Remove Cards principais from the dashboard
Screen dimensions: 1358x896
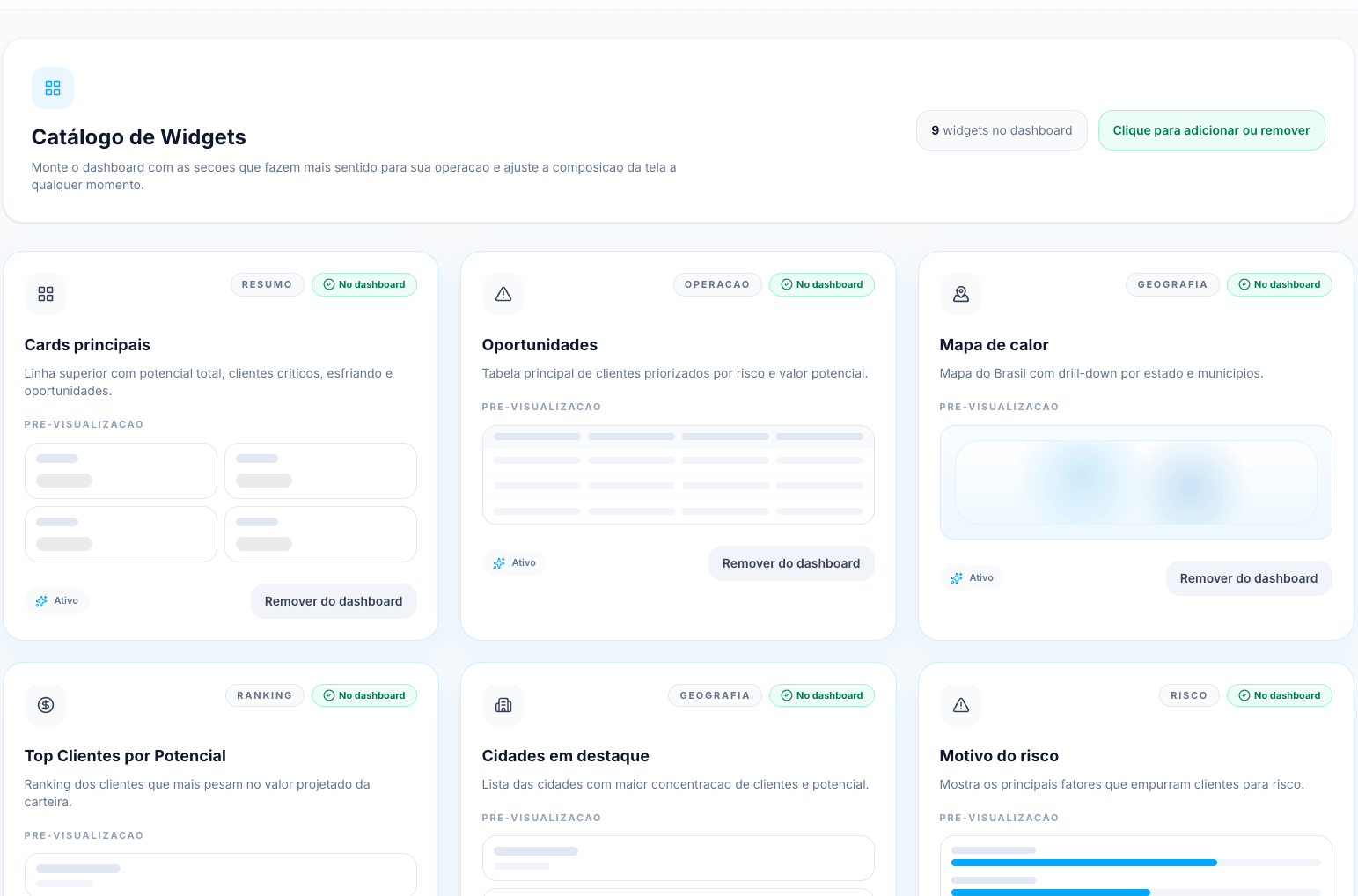click(x=334, y=601)
